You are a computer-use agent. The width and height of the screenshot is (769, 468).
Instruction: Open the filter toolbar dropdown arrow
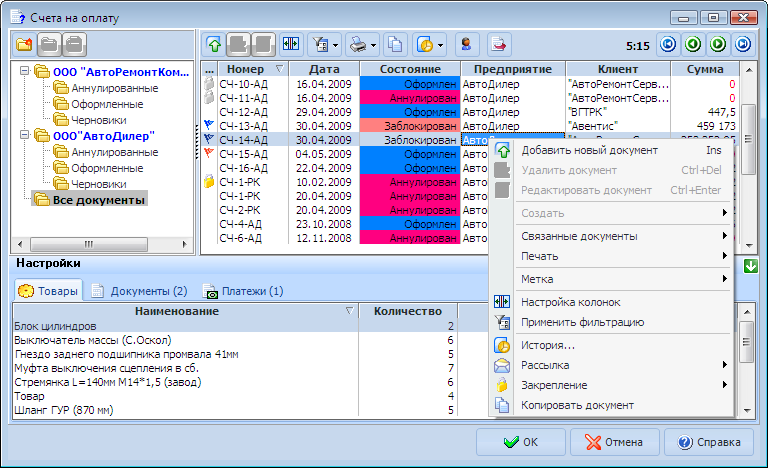[x=337, y=45]
